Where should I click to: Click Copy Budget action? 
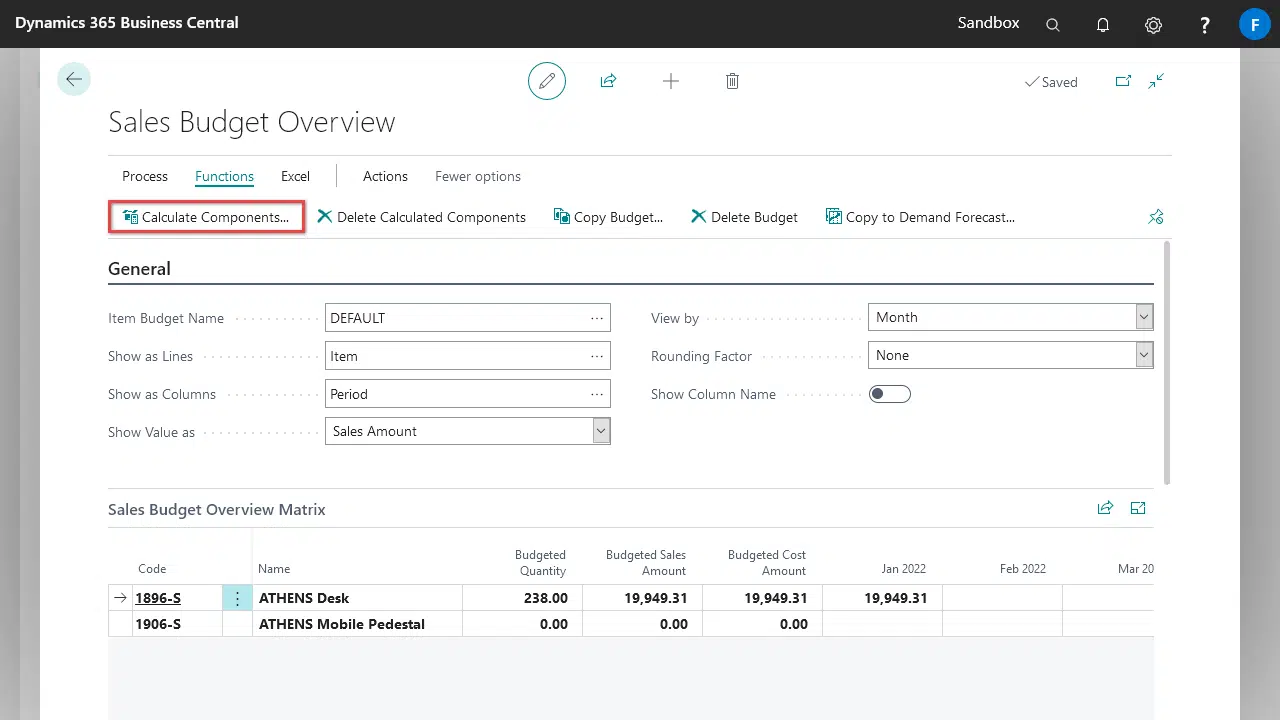[608, 217]
